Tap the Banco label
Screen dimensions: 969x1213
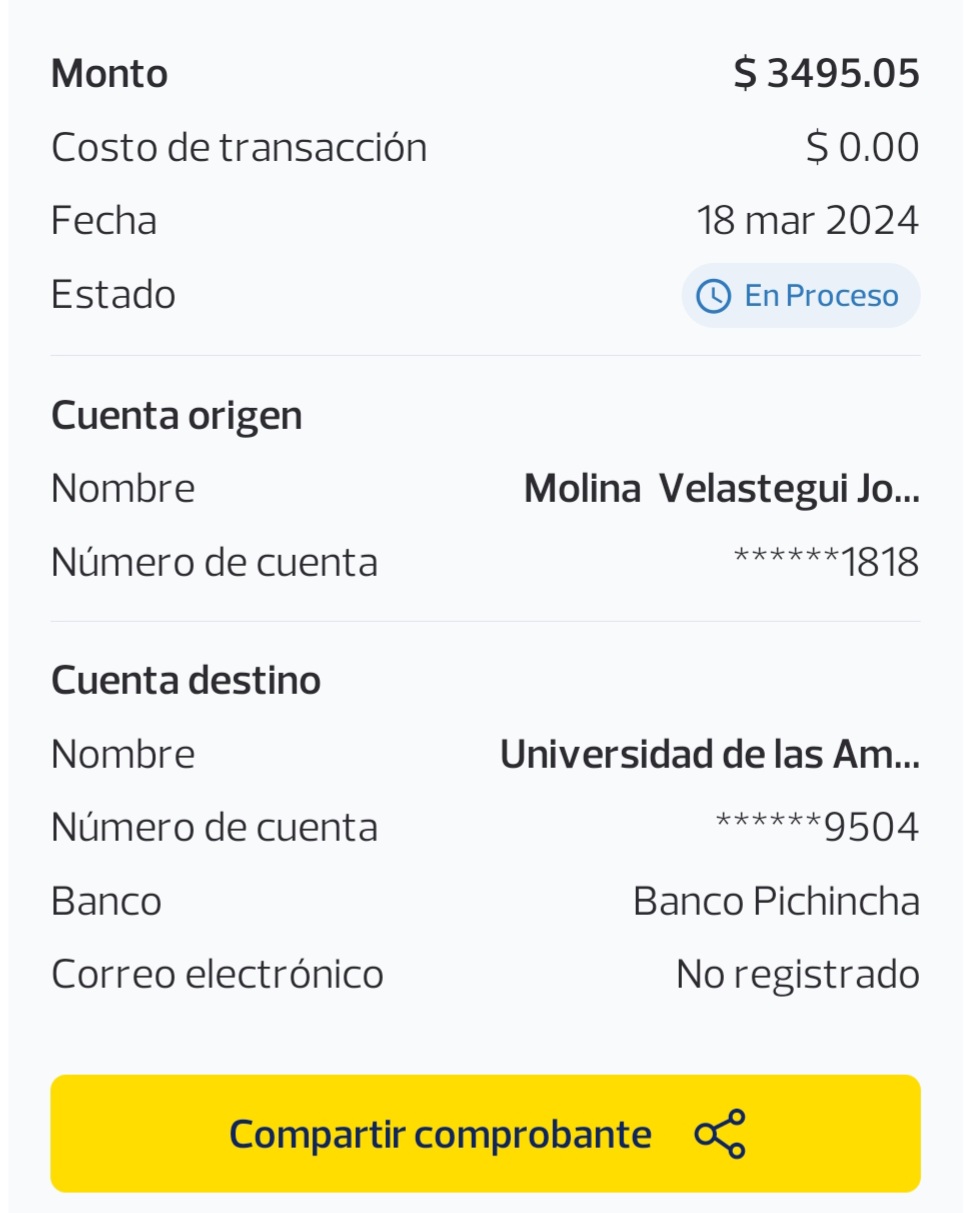coord(106,901)
